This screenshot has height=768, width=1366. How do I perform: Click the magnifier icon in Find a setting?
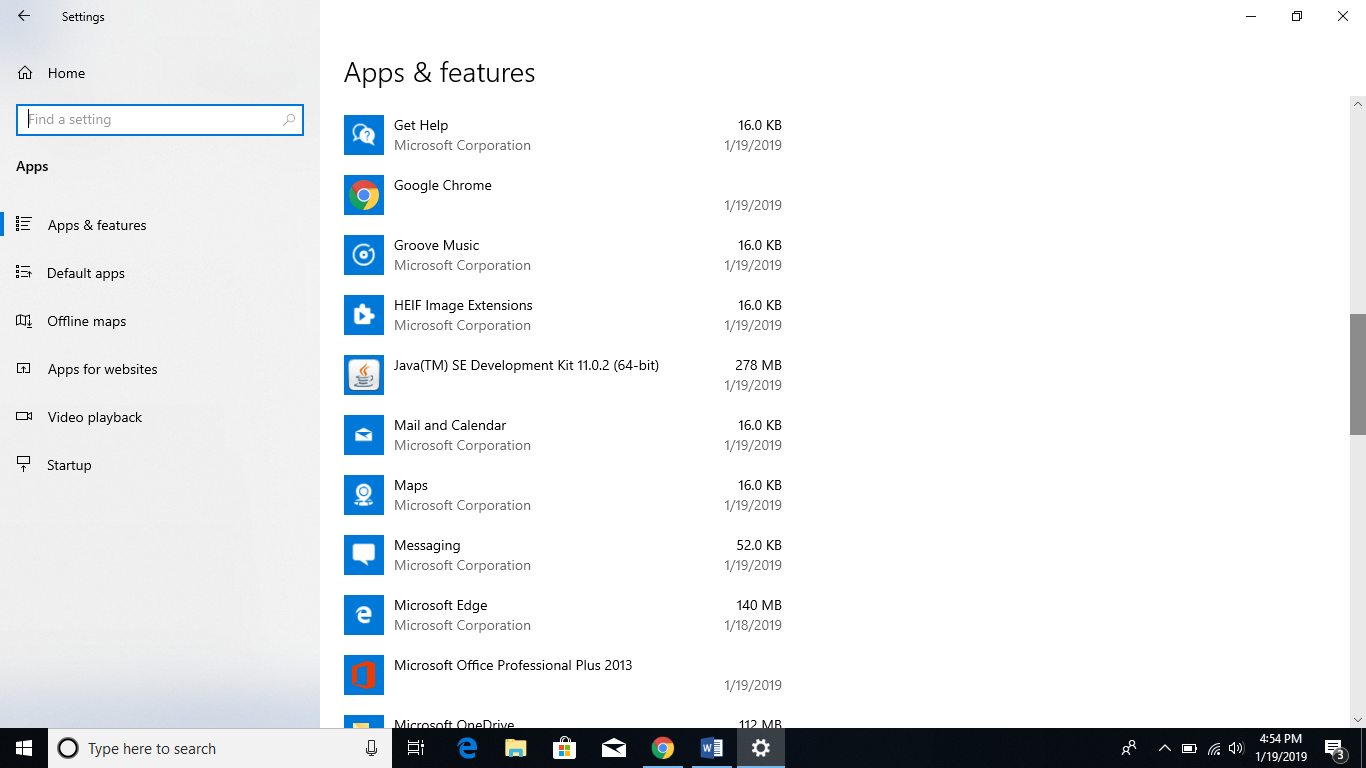point(288,119)
